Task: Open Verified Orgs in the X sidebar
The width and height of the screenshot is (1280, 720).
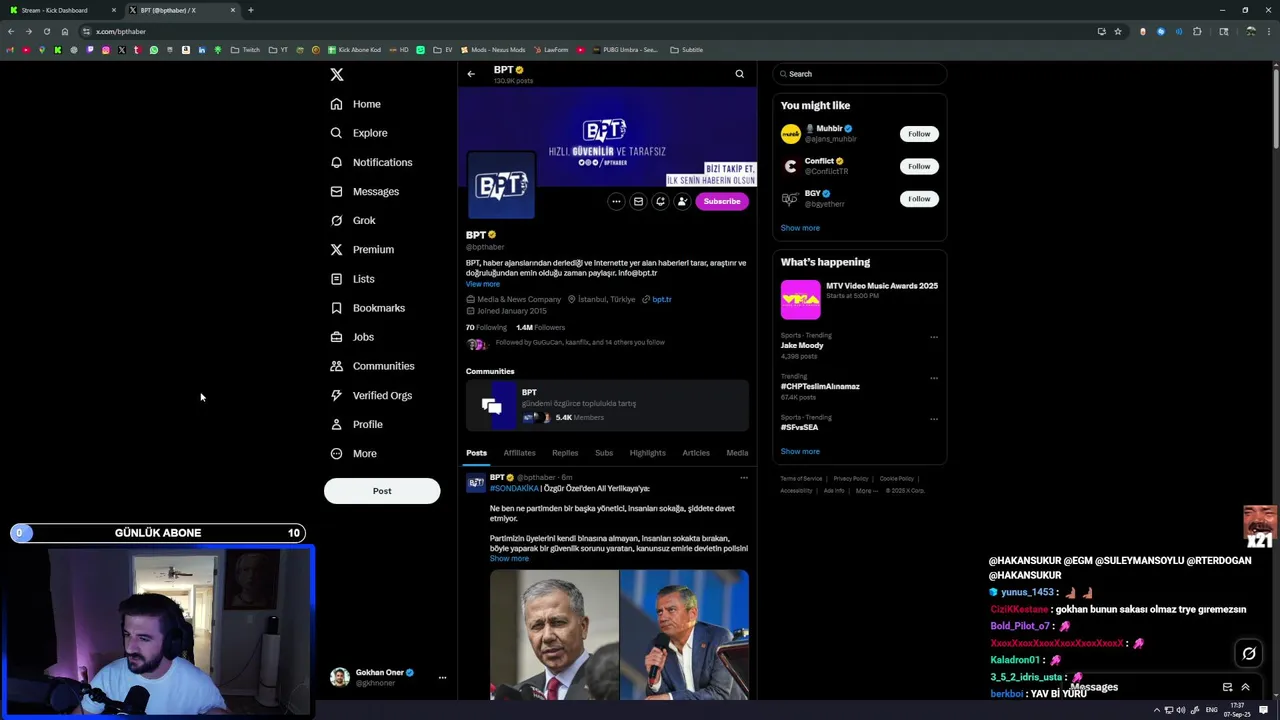Action: tap(371, 395)
